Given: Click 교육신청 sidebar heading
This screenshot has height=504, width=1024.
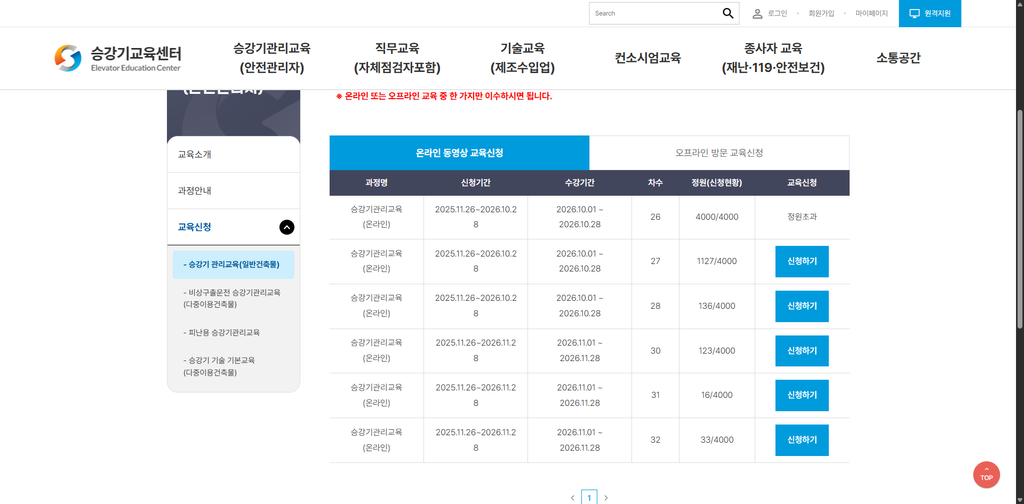Looking at the screenshot, I should 195,227.
